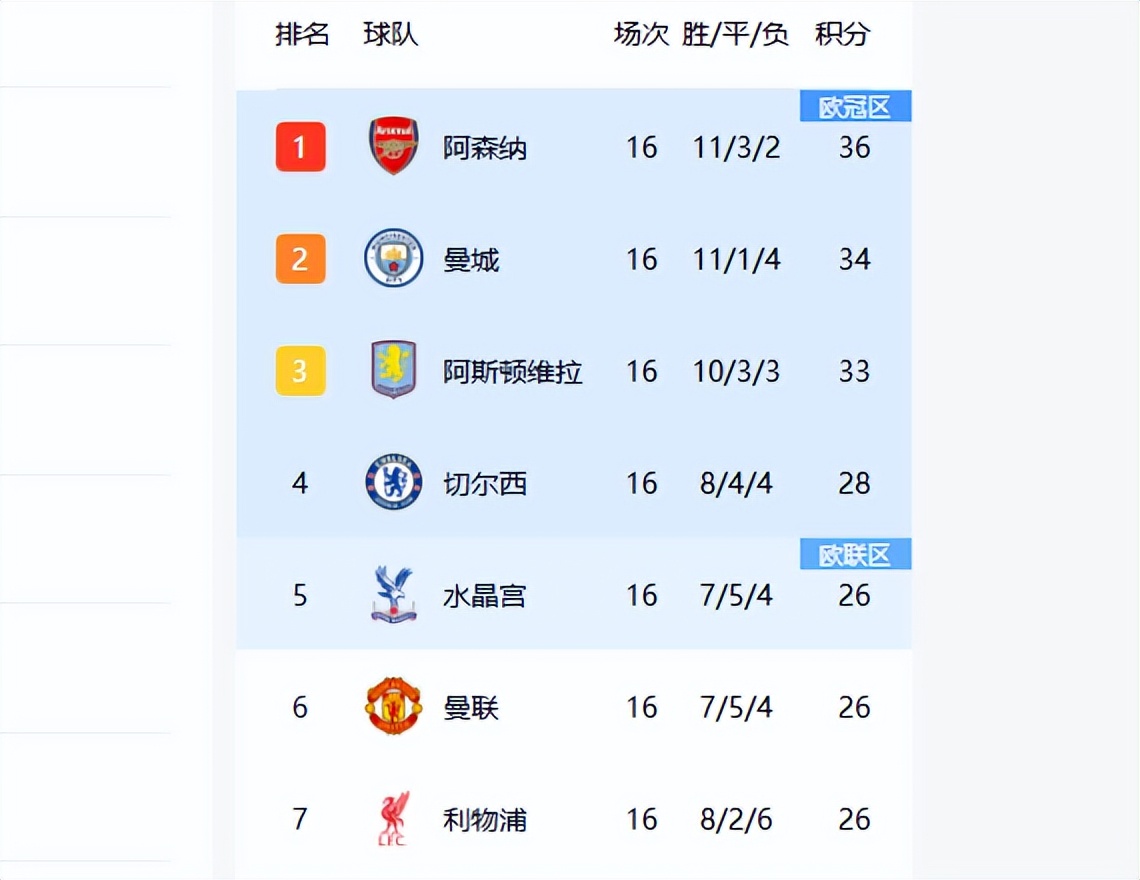Select the 胜/平/负 column header
This screenshot has height=880, width=1140.
(735, 34)
